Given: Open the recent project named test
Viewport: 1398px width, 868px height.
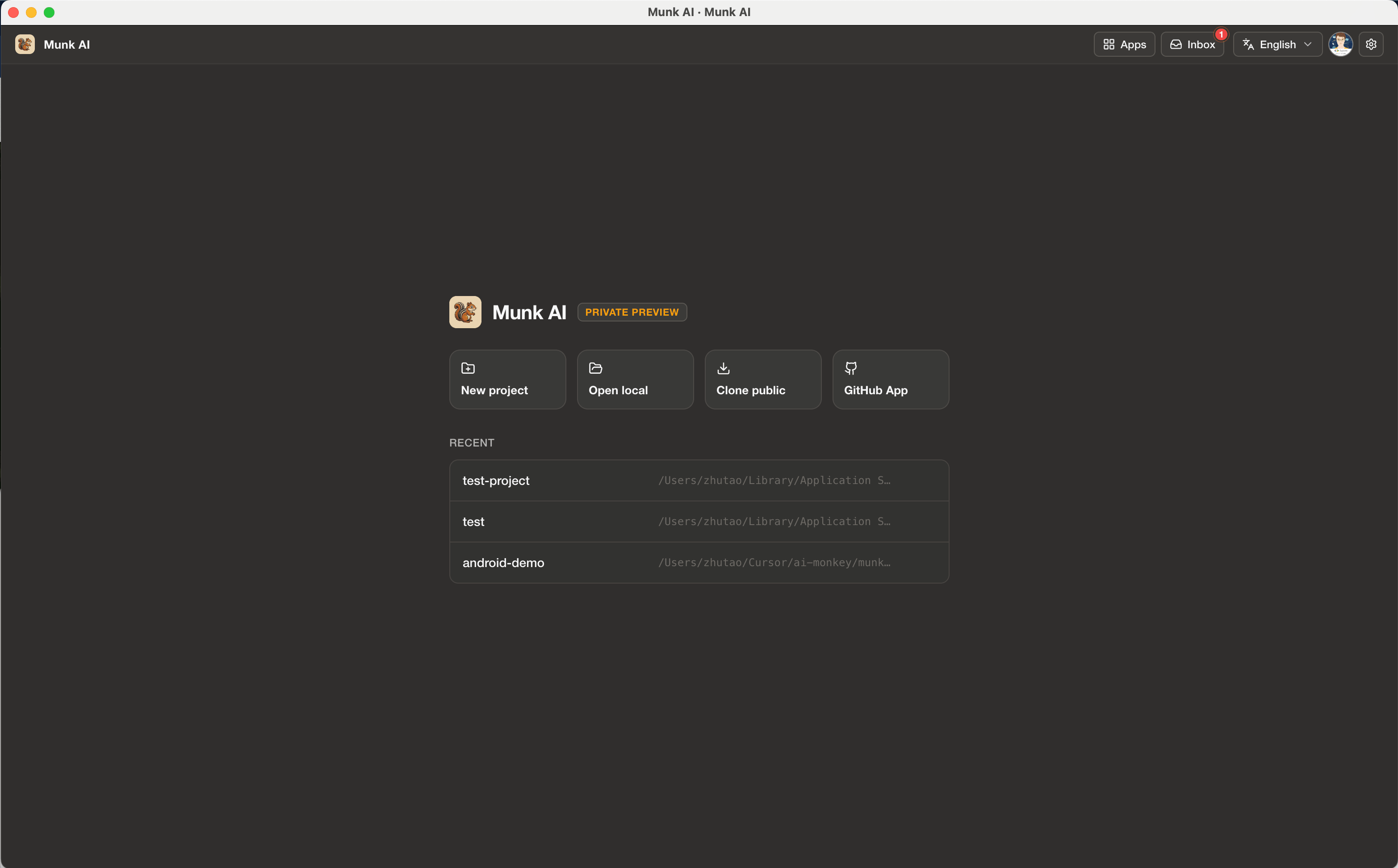Looking at the screenshot, I should [x=699, y=522].
